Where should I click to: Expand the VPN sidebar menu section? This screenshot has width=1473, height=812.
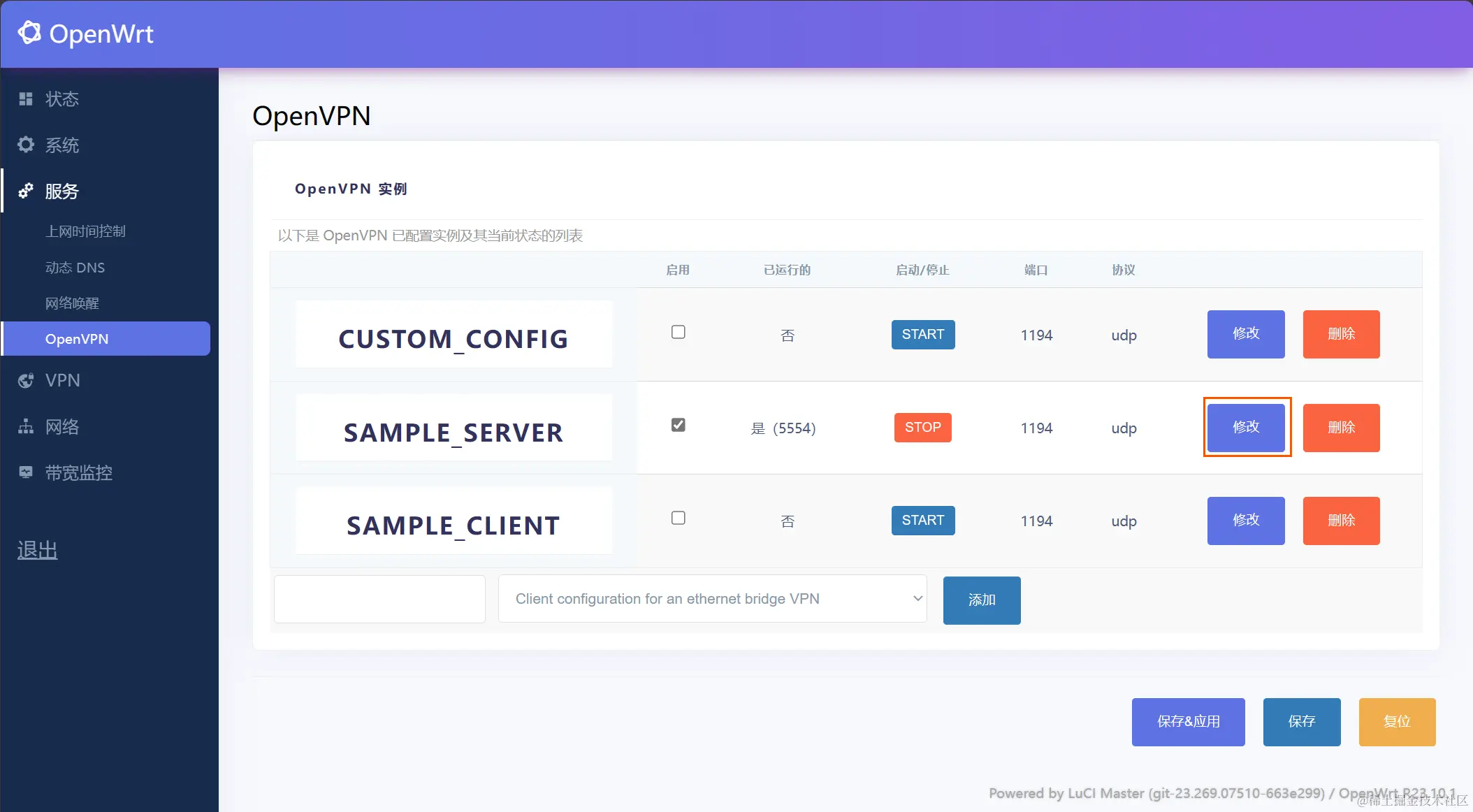pyautogui.click(x=63, y=381)
